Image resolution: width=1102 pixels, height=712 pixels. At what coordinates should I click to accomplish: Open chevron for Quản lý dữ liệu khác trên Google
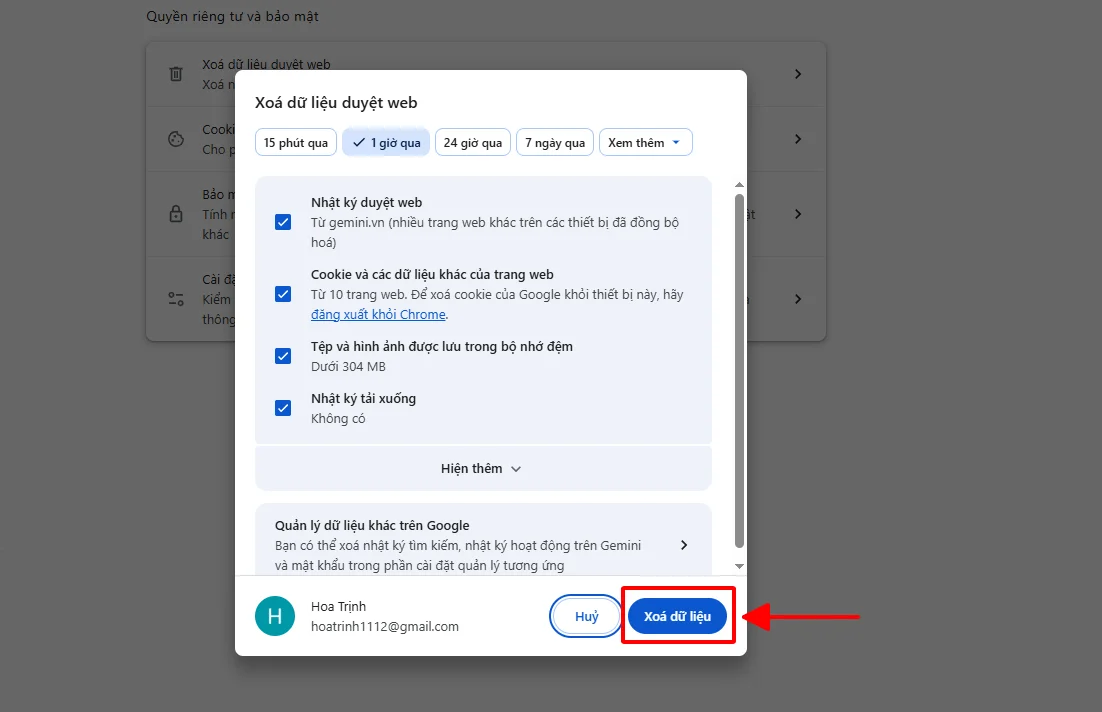(684, 545)
